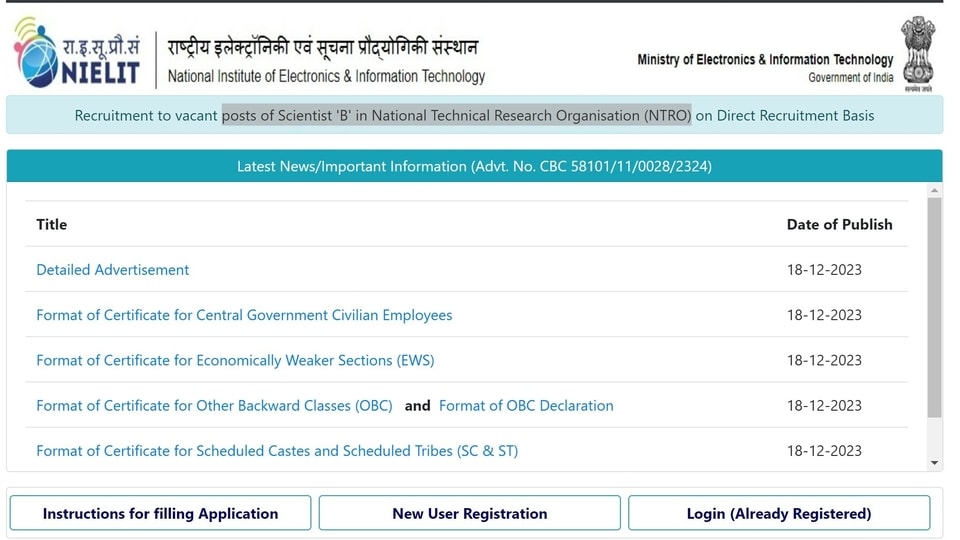
Task: Click the date in the EWS certificate row
Action: [x=824, y=360]
